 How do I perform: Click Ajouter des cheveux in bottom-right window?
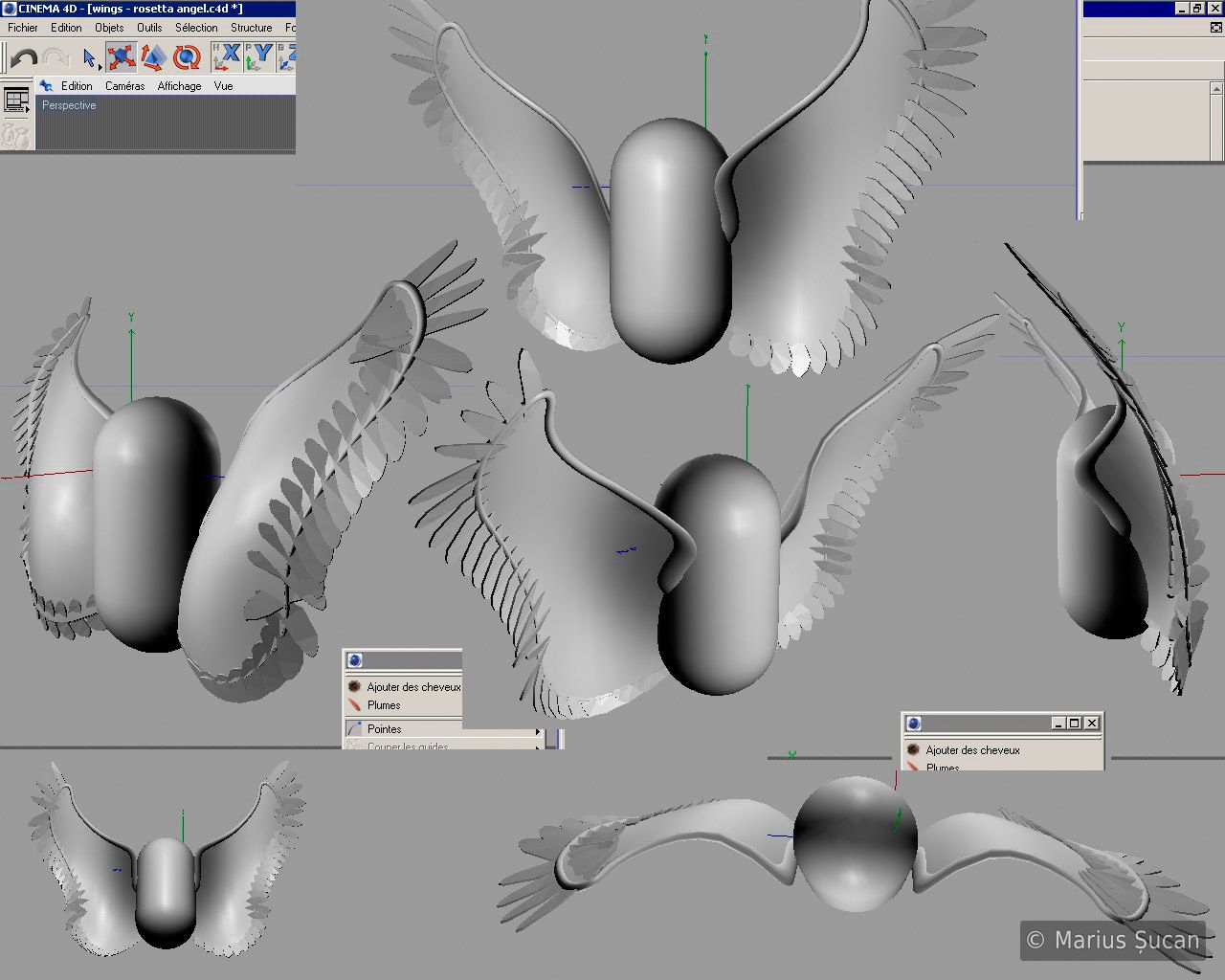coord(972,750)
